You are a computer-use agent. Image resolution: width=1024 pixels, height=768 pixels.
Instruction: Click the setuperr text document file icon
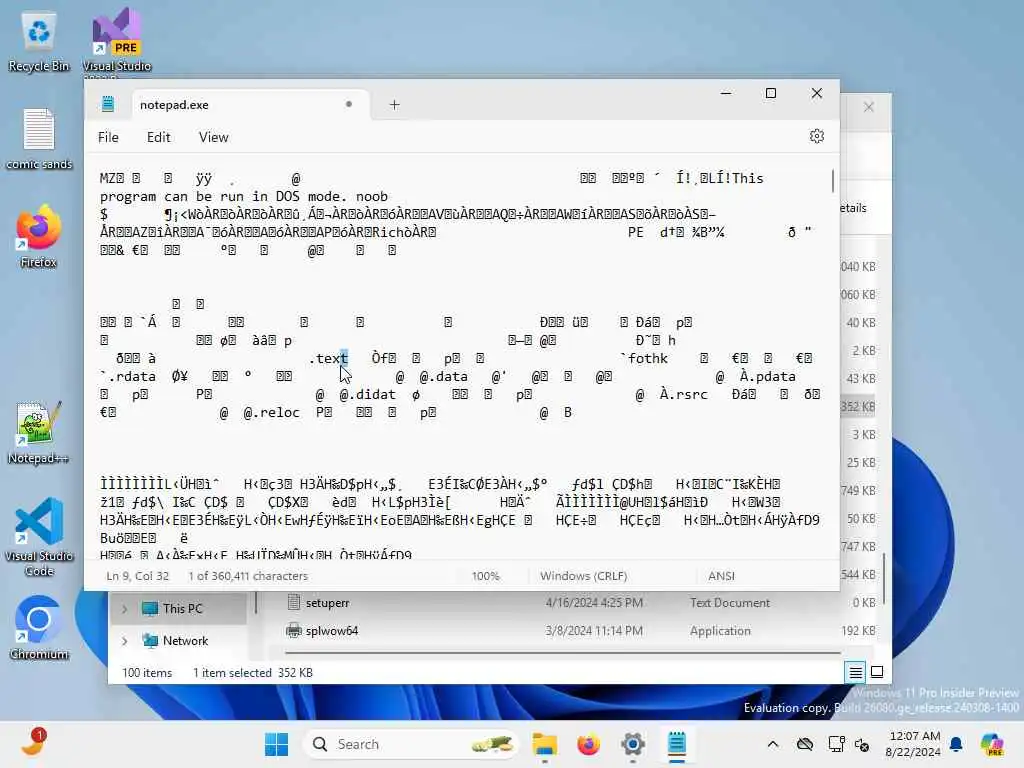pyautogui.click(x=294, y=602)
